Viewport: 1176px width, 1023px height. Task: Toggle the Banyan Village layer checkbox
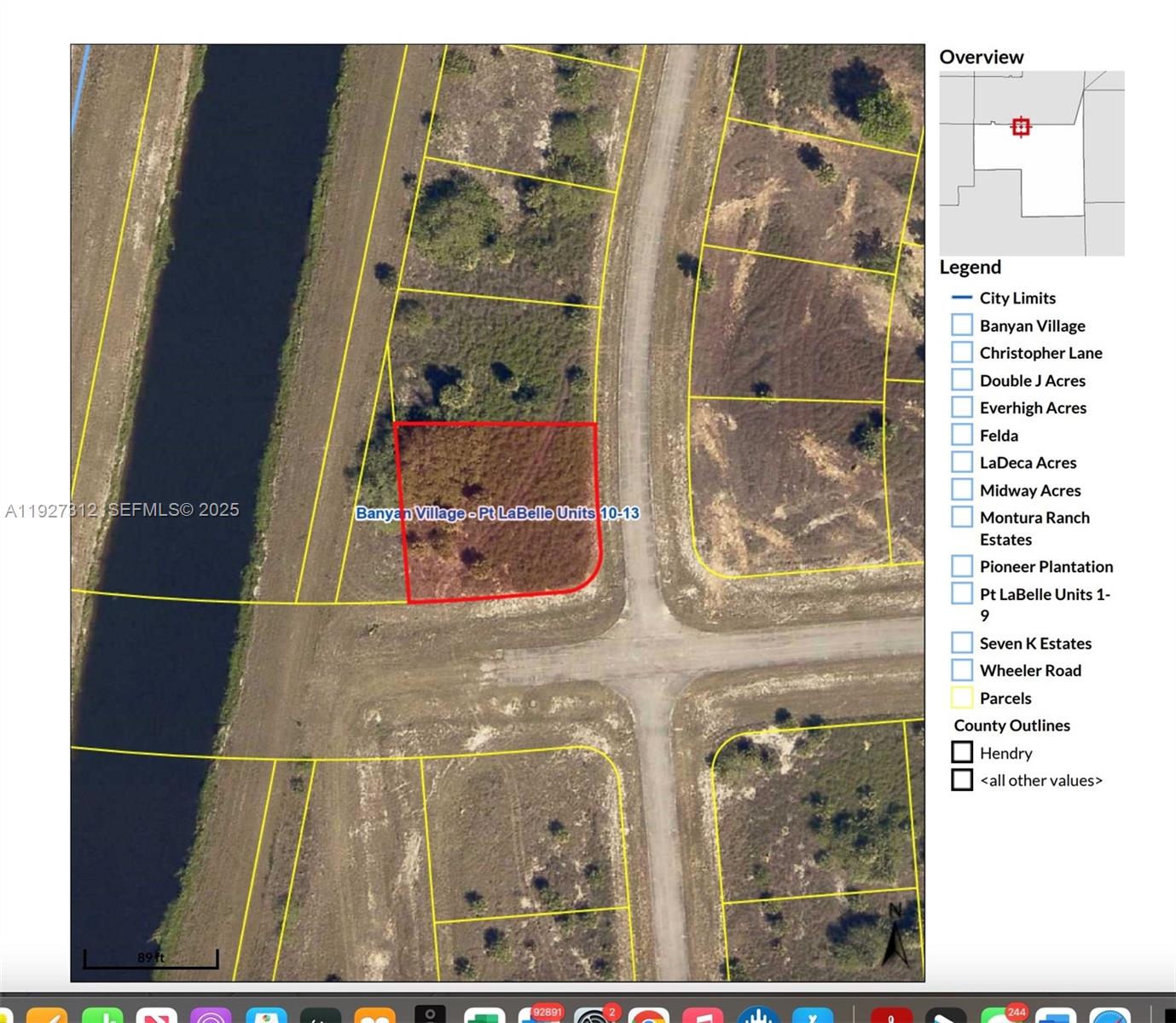[962, 324]
